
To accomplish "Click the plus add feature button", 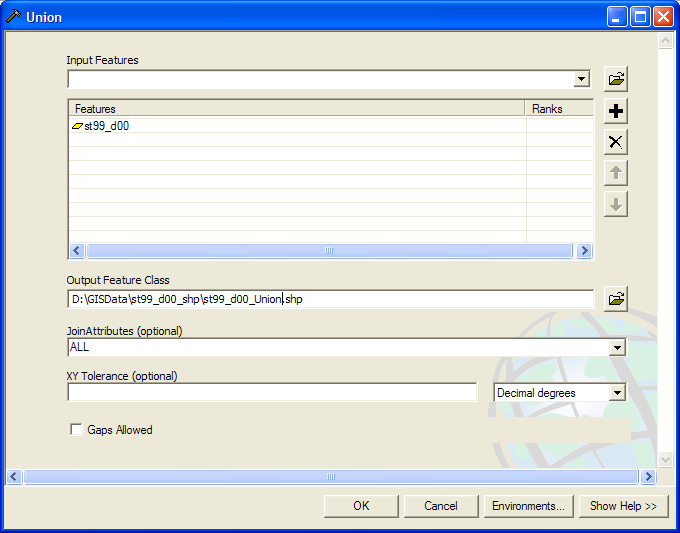I will [x=616, y=111].
